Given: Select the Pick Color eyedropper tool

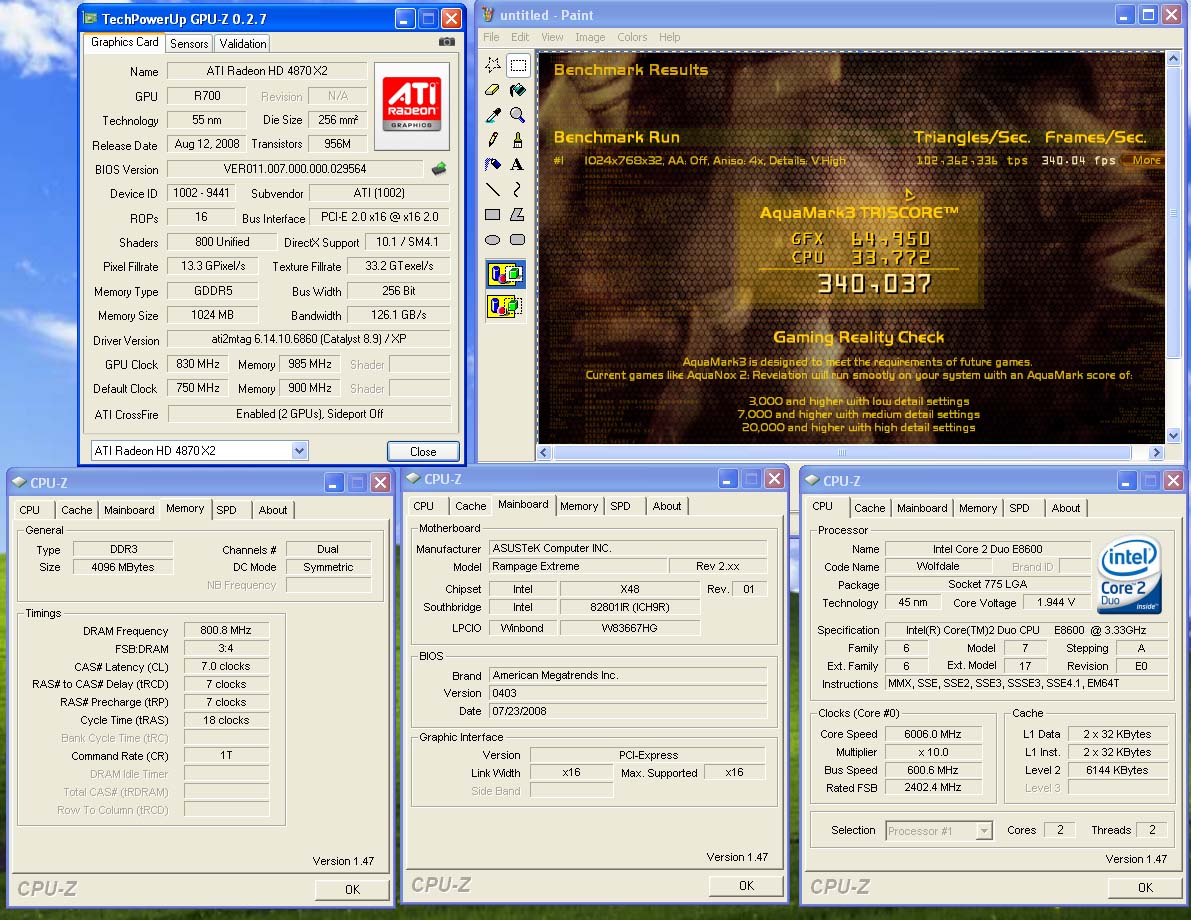Looking at the screenshot, I should 492,115.
